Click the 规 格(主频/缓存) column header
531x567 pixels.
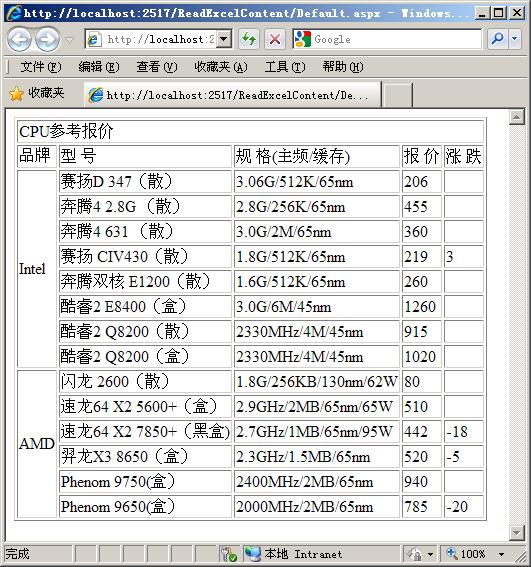pyautogui.click(x=317, y=156)
